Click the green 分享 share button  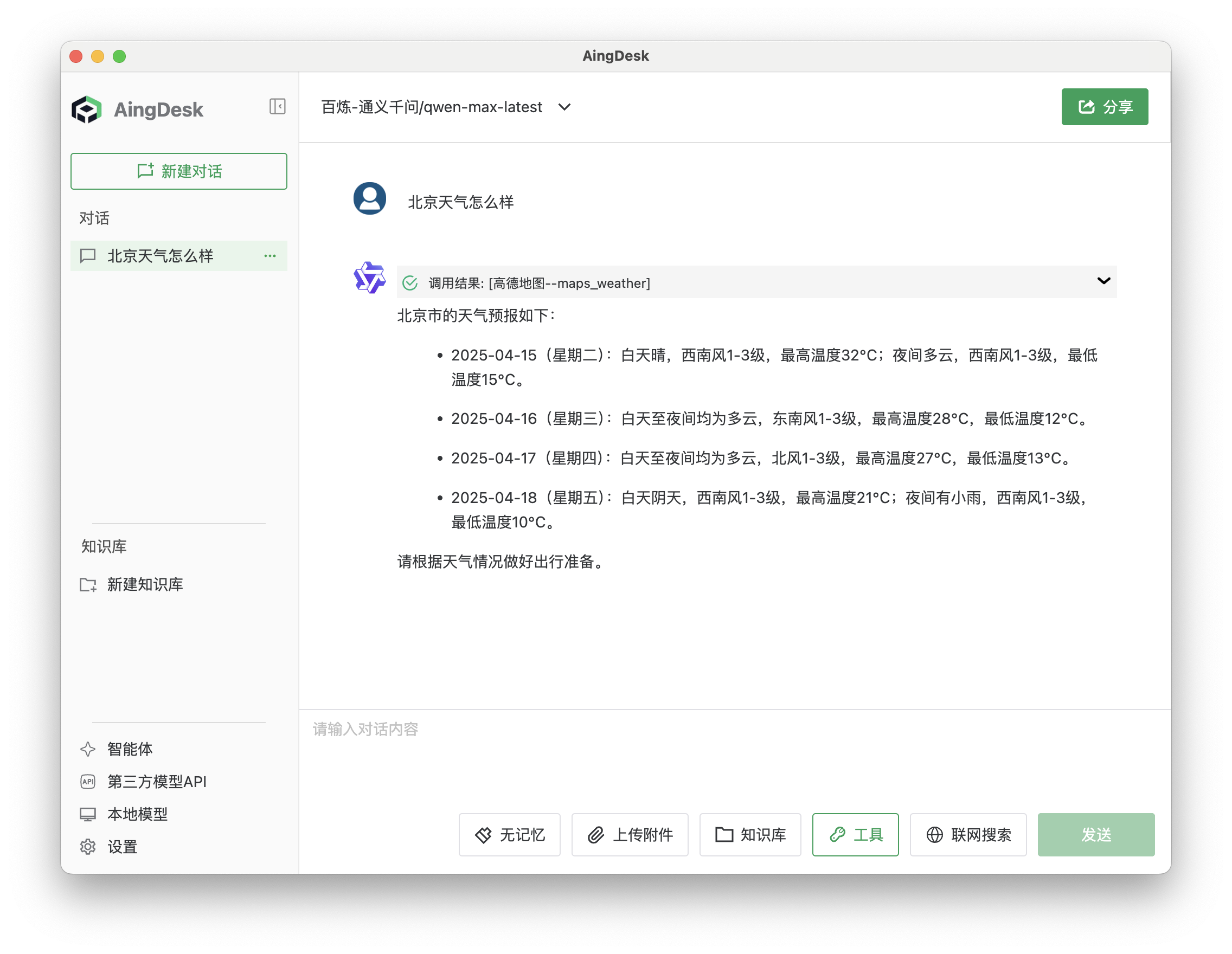[1105, 107]
